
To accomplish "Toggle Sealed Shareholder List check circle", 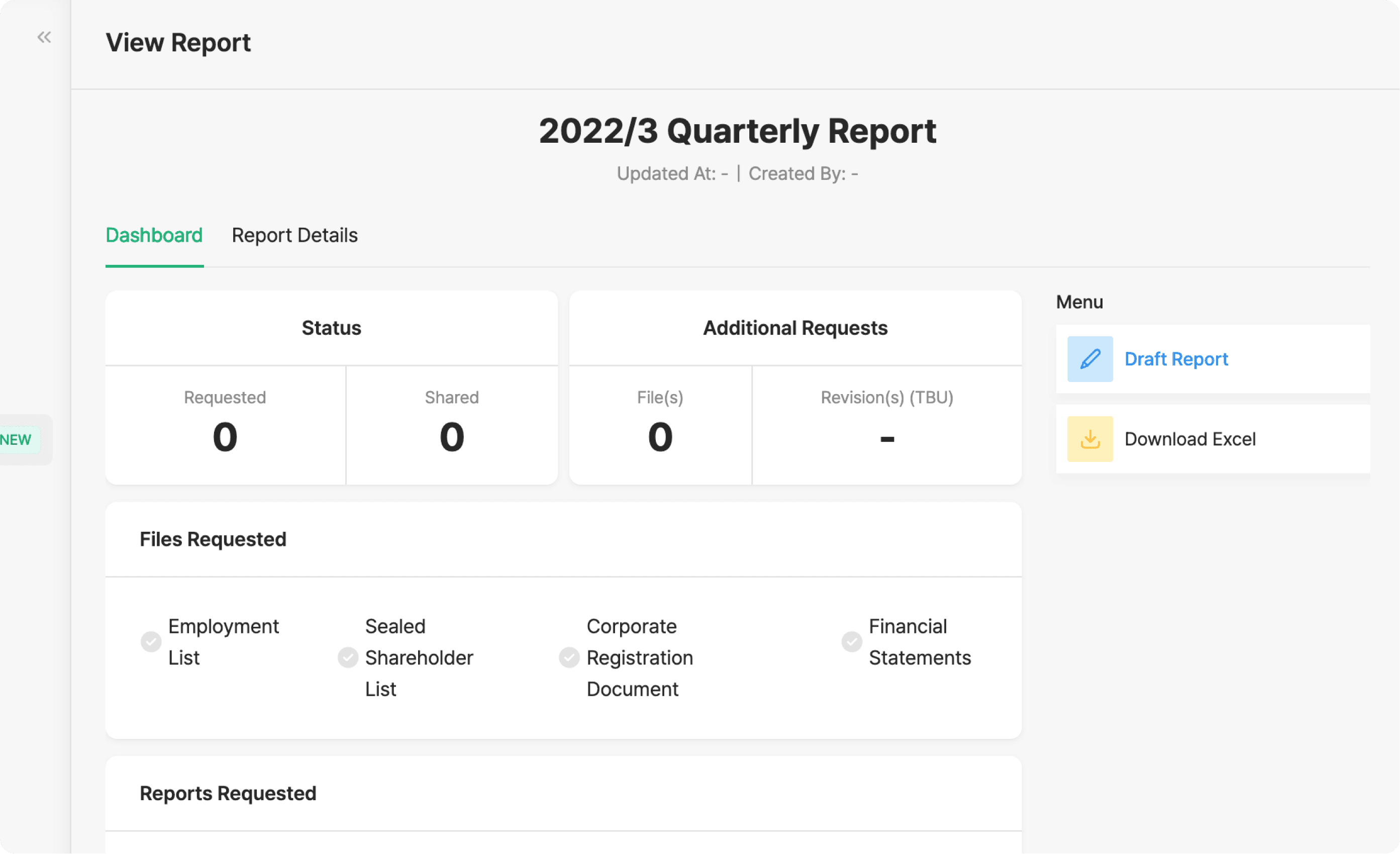I will click(348, 657).
